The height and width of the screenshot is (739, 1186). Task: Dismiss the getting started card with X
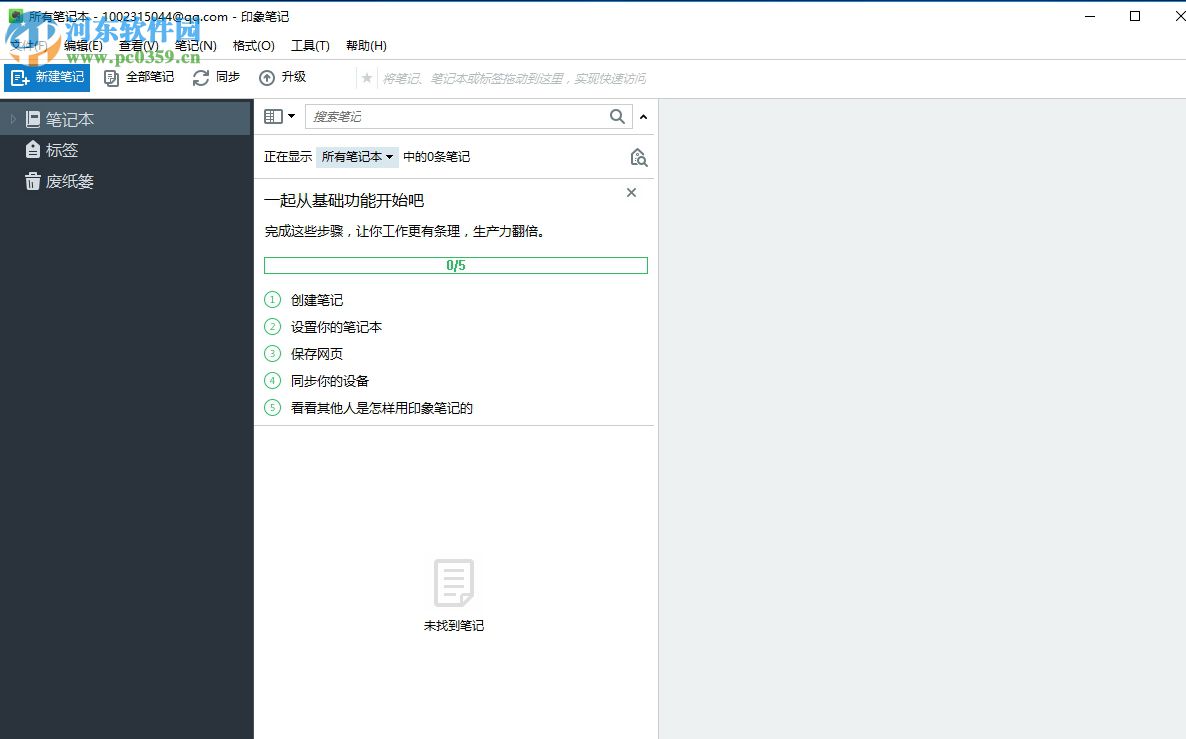(x=631, y=192)
